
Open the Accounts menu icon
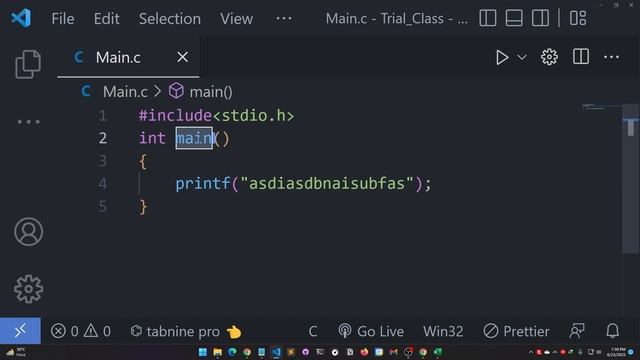(29, 231)
